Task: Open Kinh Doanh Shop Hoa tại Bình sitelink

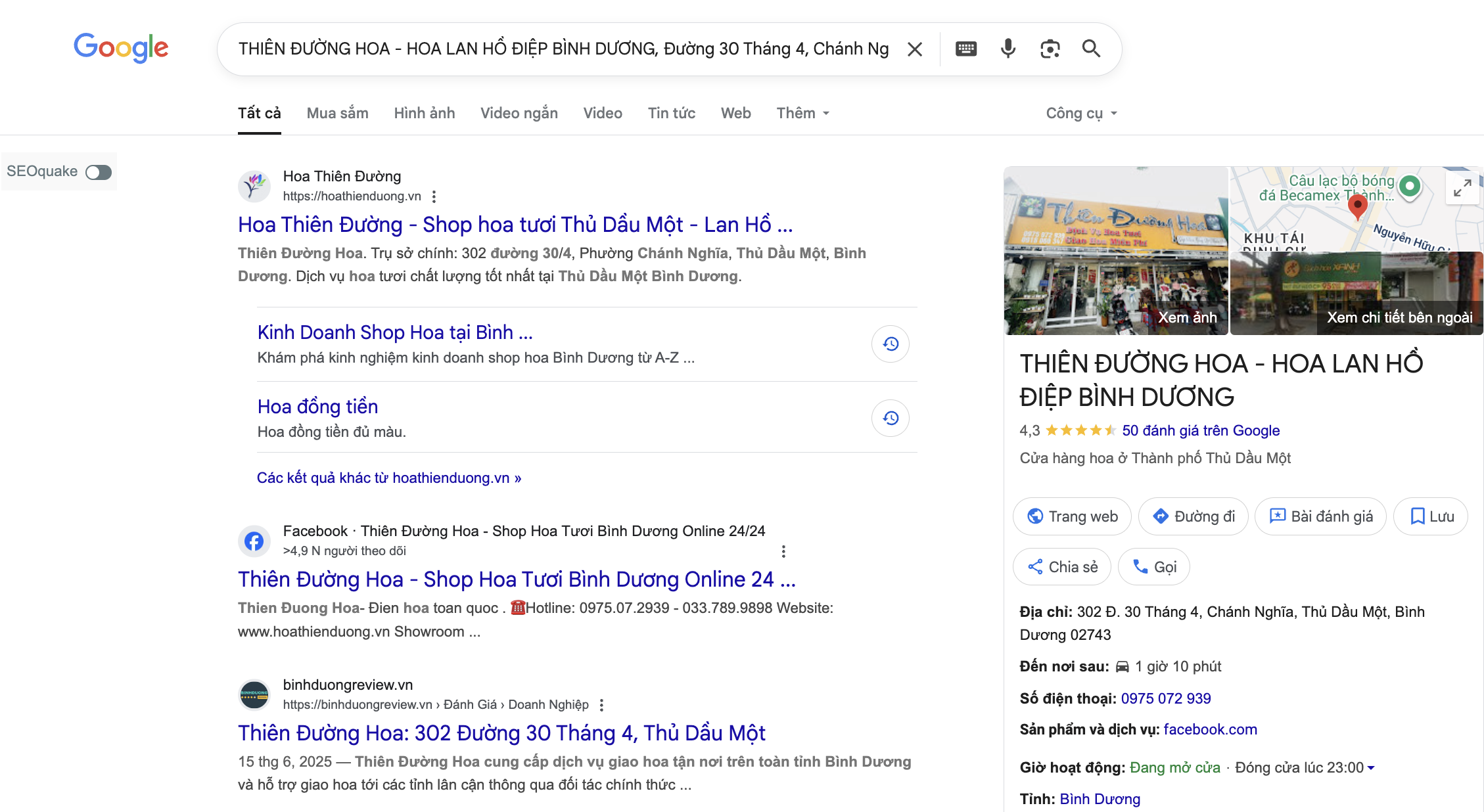Action: pos(395,332)
